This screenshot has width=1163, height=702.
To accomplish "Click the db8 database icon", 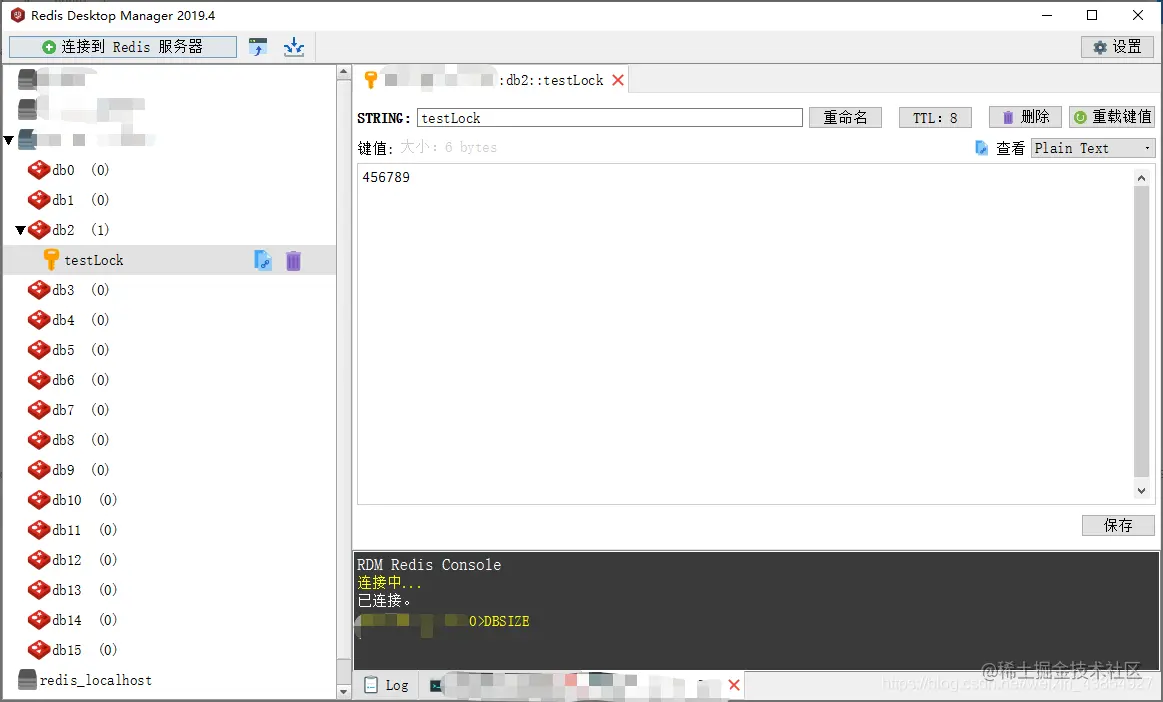I will [39, 440].
